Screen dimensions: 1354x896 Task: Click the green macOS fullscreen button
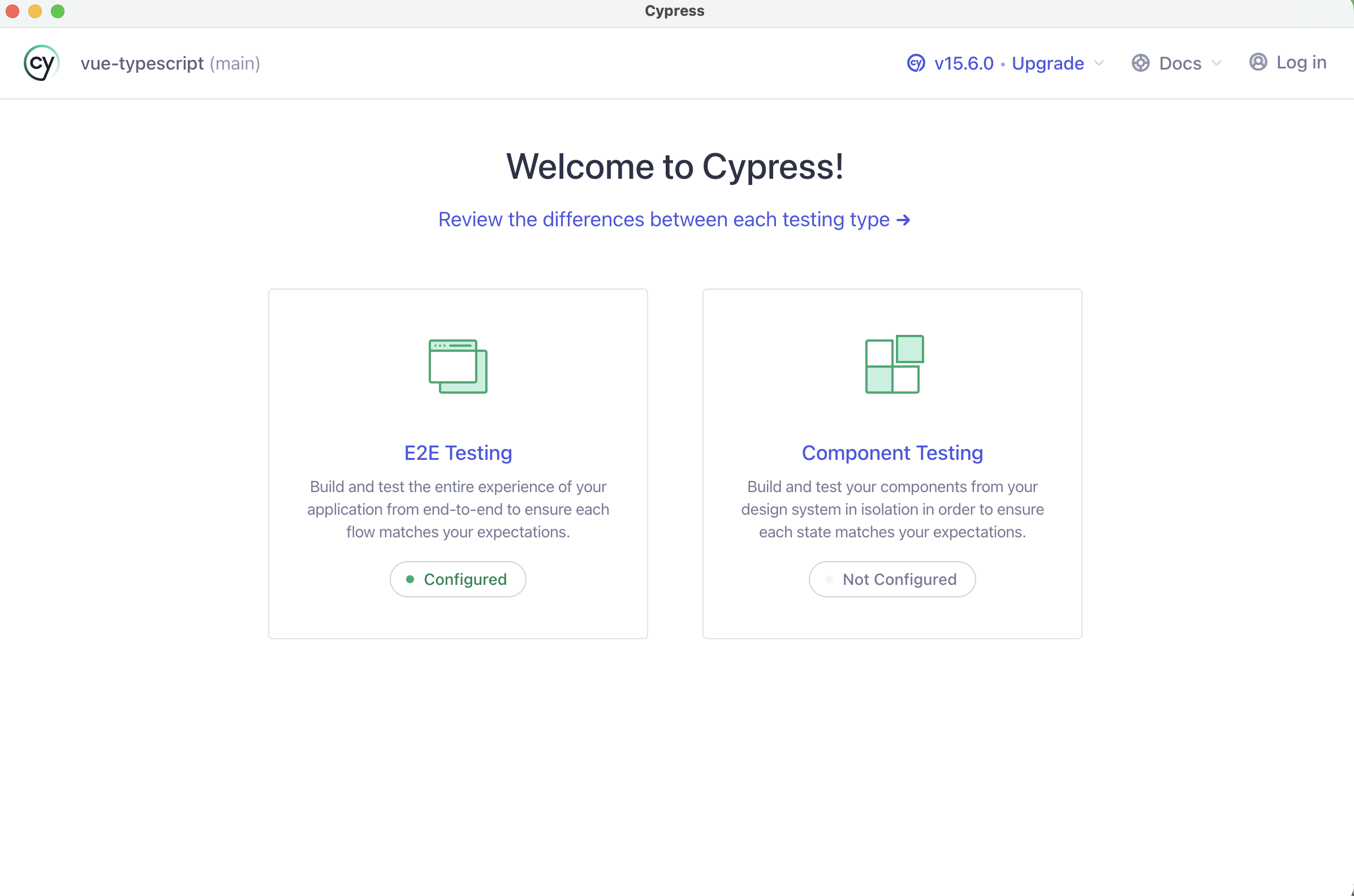(58, 11)
